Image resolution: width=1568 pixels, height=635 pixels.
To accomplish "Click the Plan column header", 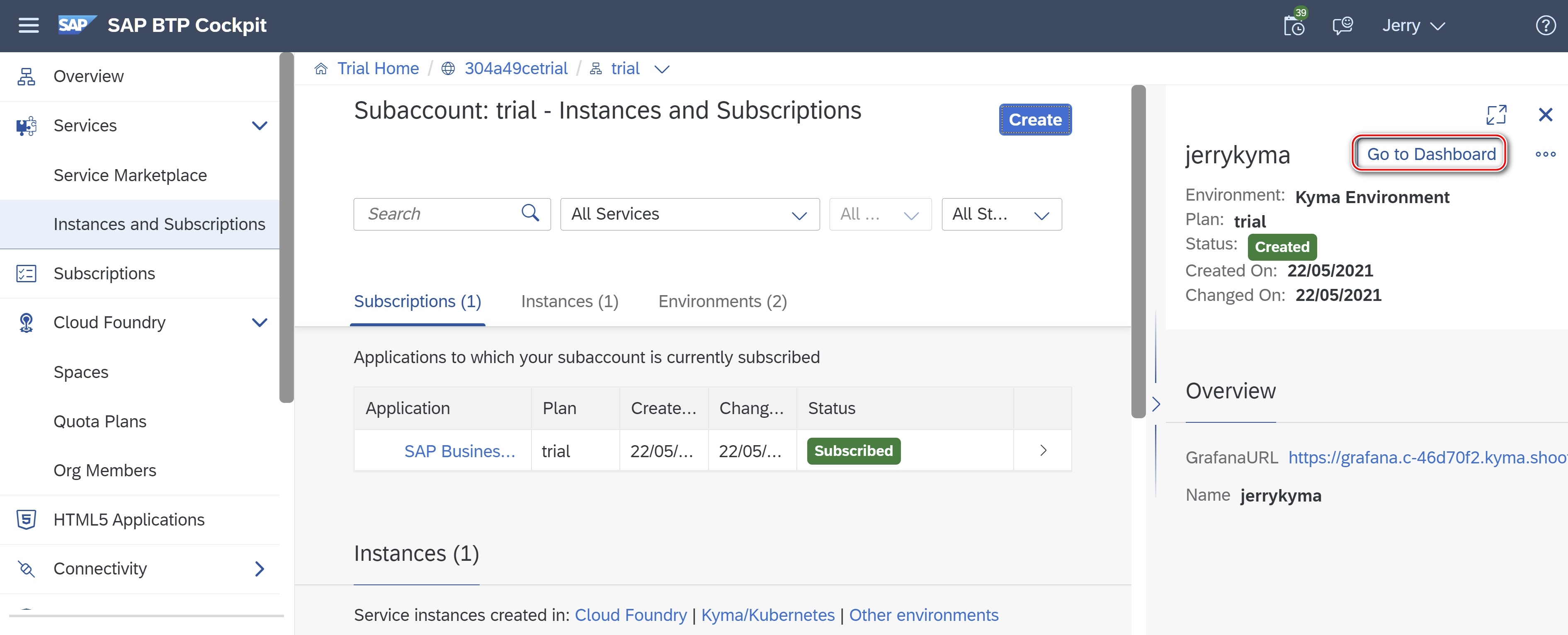I will [x=575, y=408].
